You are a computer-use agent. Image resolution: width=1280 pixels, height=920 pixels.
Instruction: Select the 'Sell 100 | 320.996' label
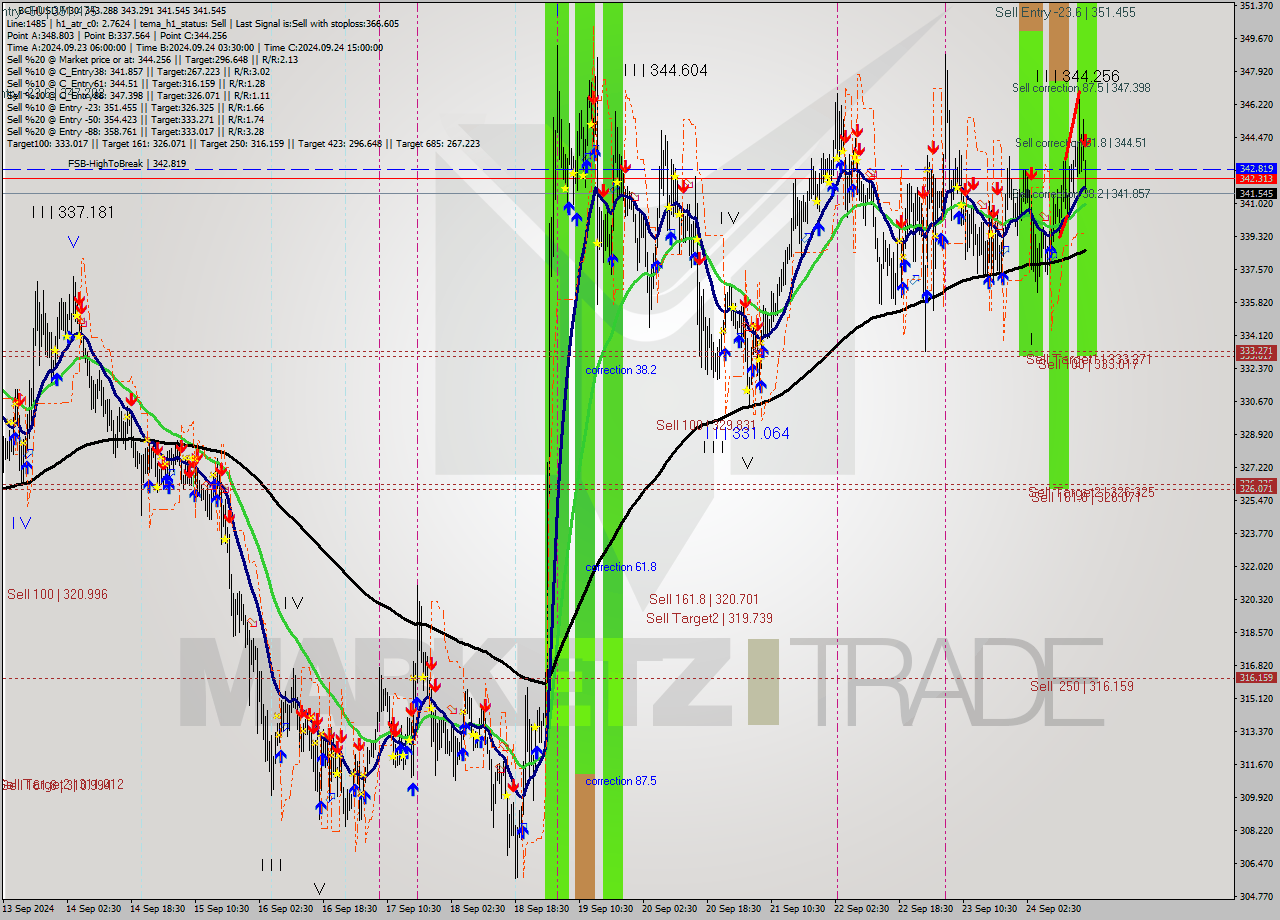[57, 594]
